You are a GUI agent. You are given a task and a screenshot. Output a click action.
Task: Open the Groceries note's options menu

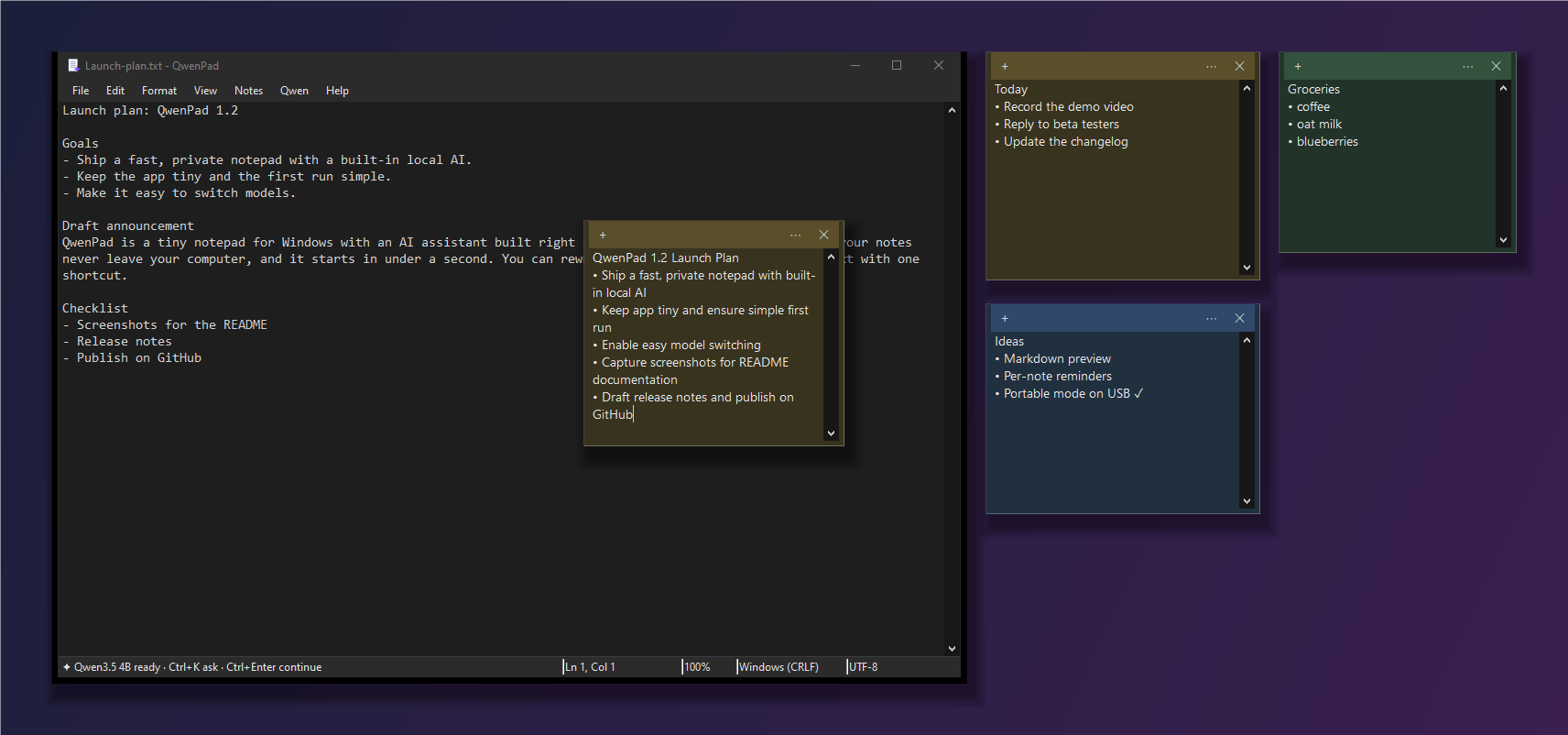(1467, 66)
